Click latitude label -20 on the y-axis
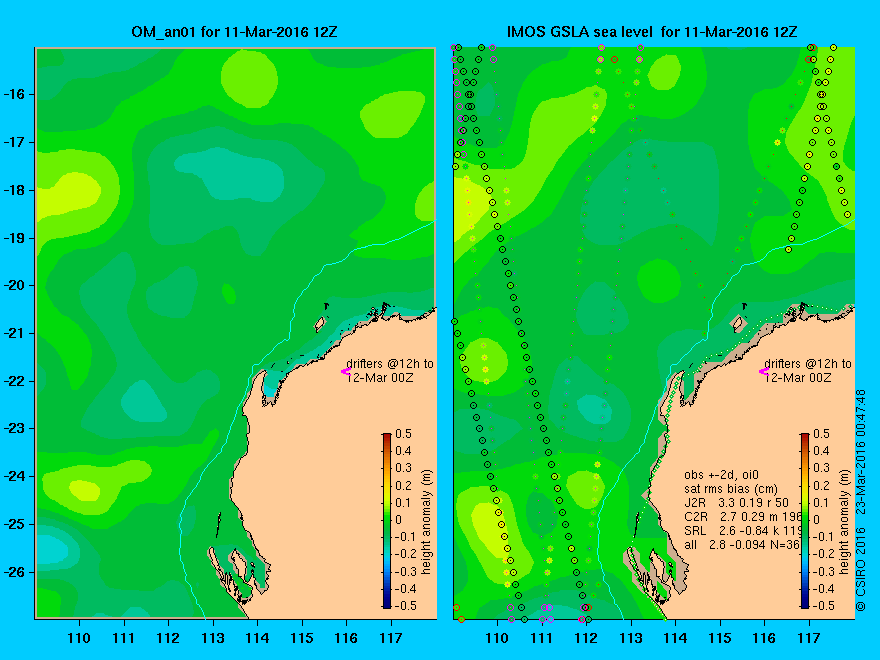 coord(15,285)
